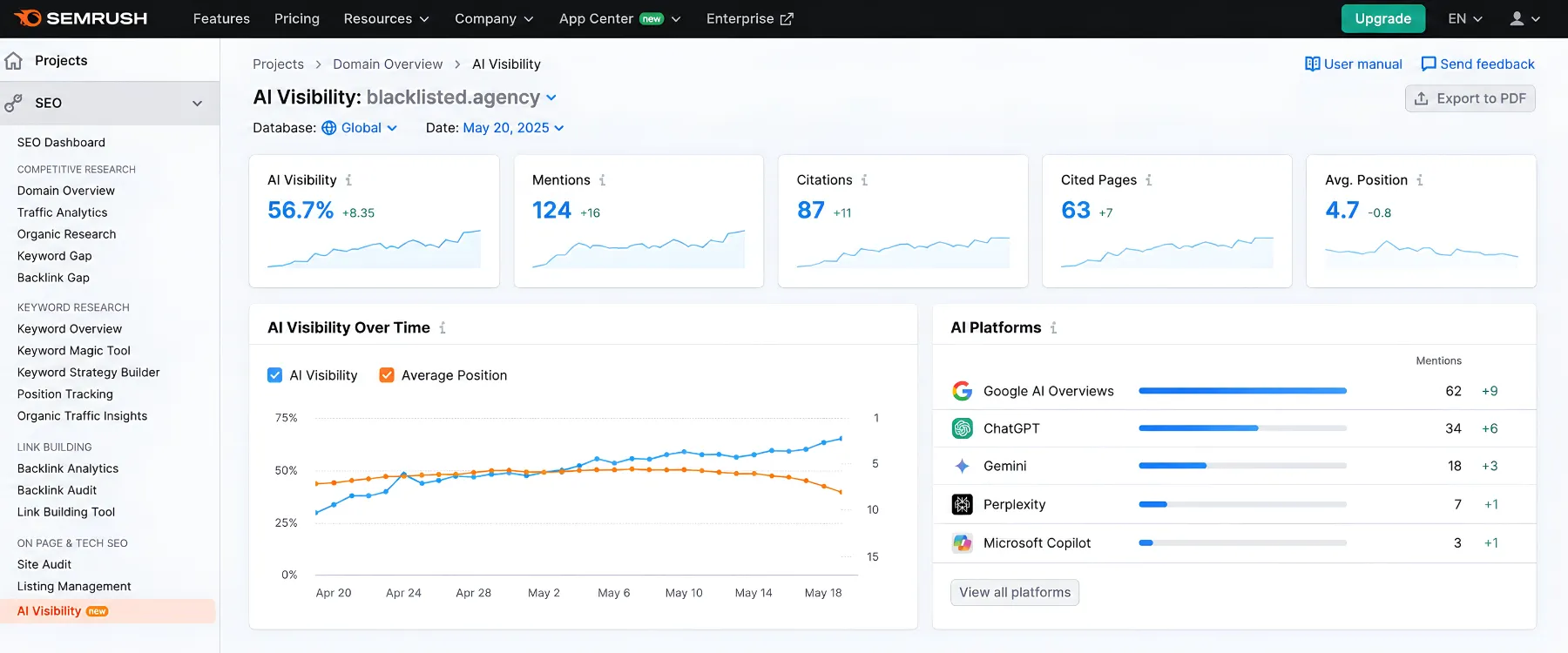Click the Perplexity platform icon

[x=962, y=504]
